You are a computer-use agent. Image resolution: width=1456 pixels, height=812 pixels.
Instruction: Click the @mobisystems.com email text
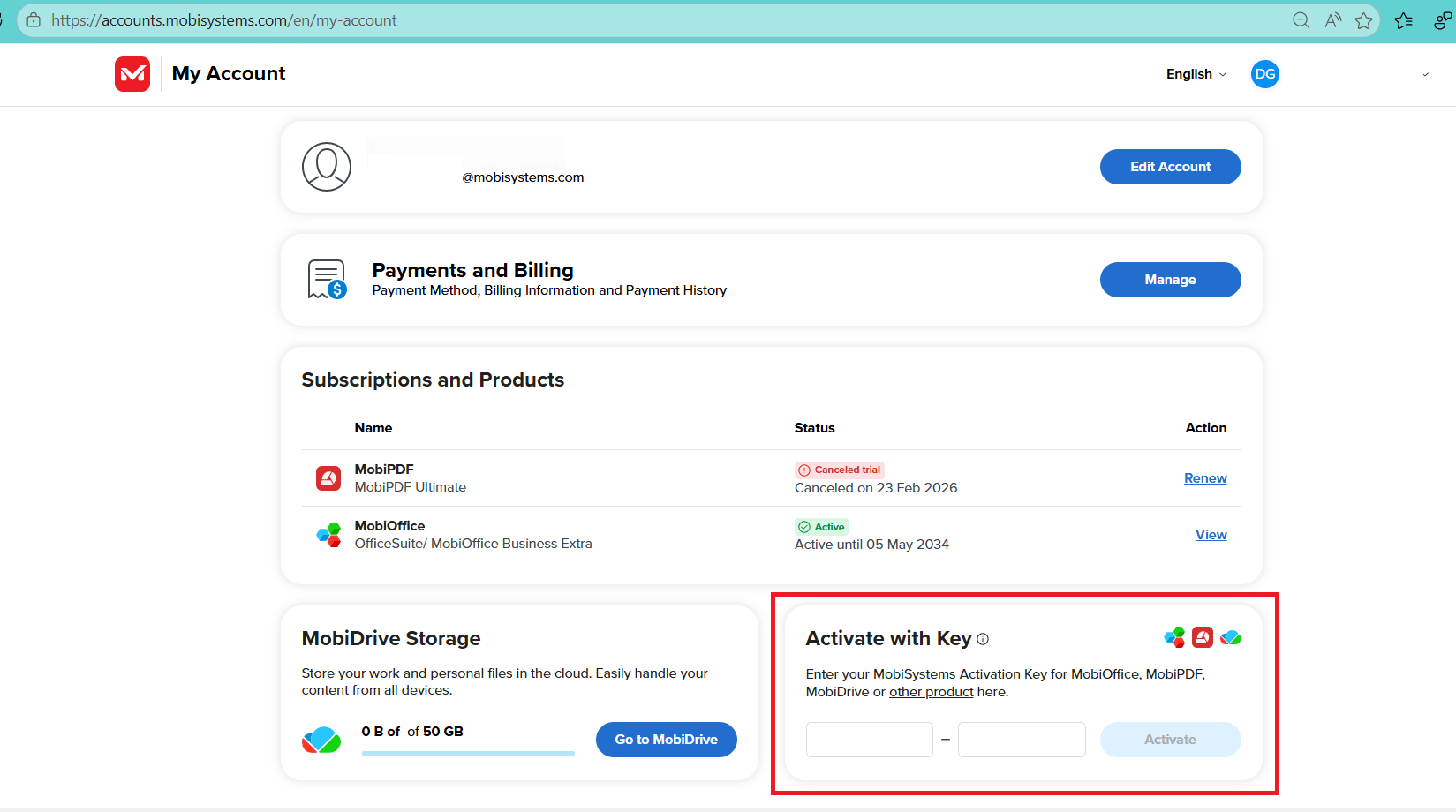coord(523,177)
